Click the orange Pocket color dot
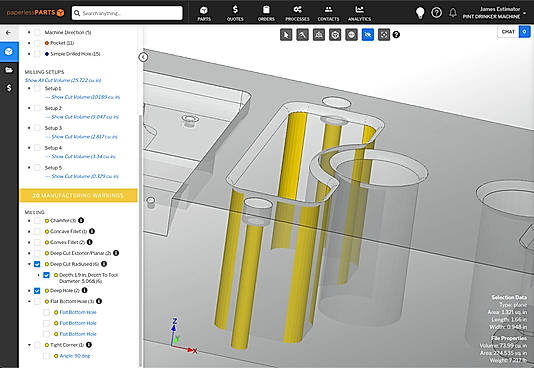This screenshot has height=368, width=534. pos(47,43)
